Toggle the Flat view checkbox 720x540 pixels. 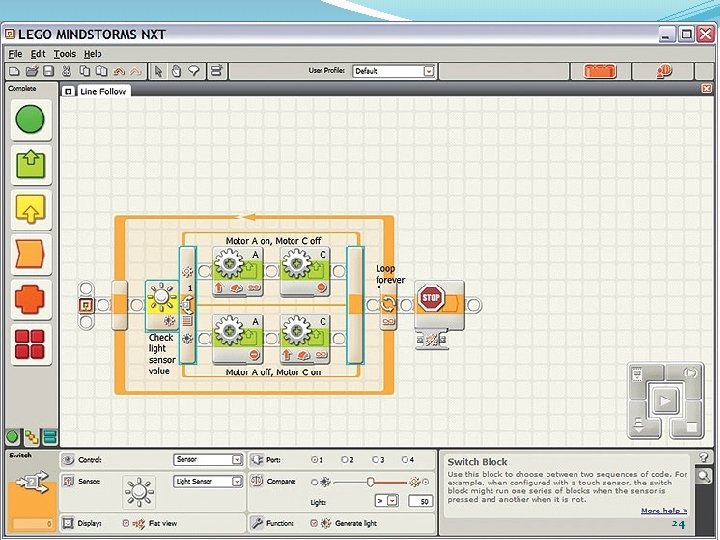(125, 522)
